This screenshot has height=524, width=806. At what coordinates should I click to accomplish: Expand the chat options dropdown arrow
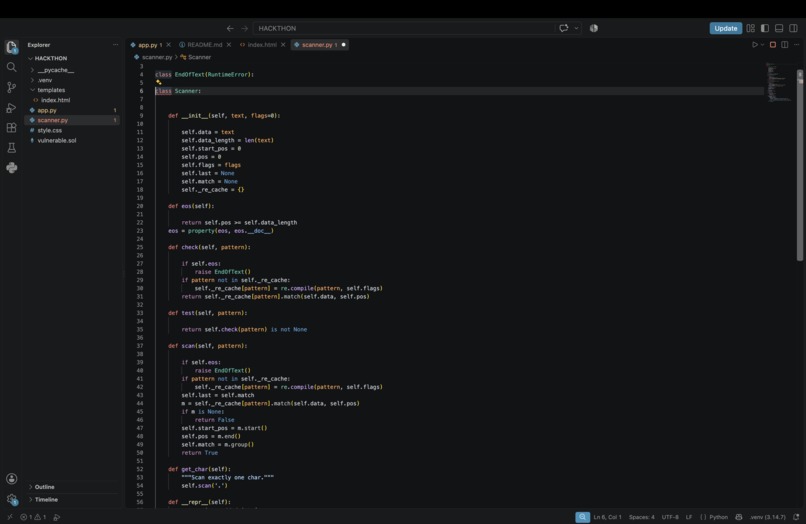[576, 28]
